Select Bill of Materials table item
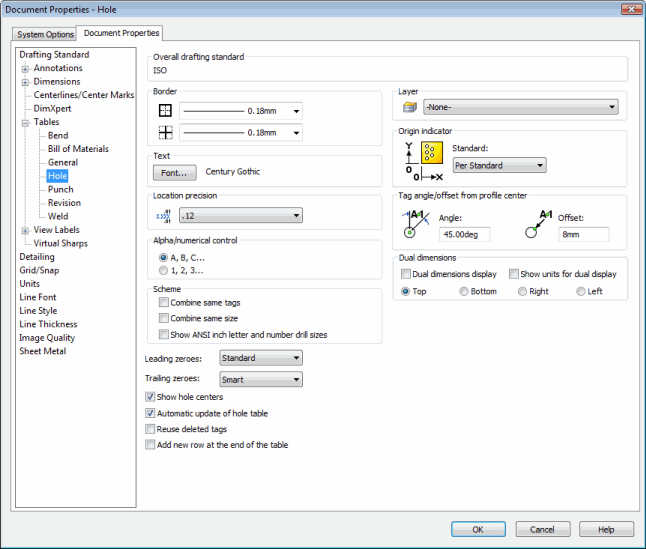 coord(78,149)
